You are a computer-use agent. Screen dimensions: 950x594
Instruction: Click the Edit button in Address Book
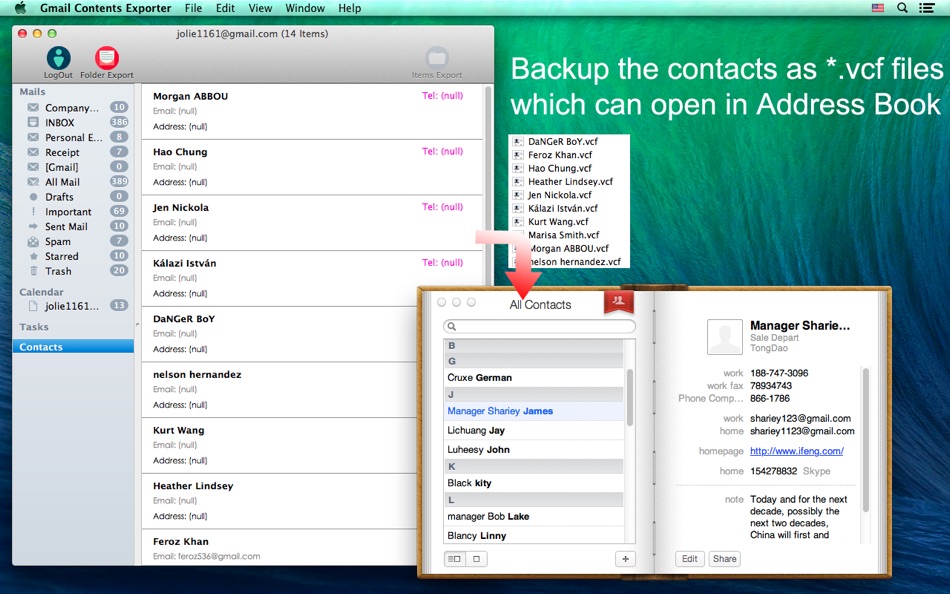click(x=689, y=559)
